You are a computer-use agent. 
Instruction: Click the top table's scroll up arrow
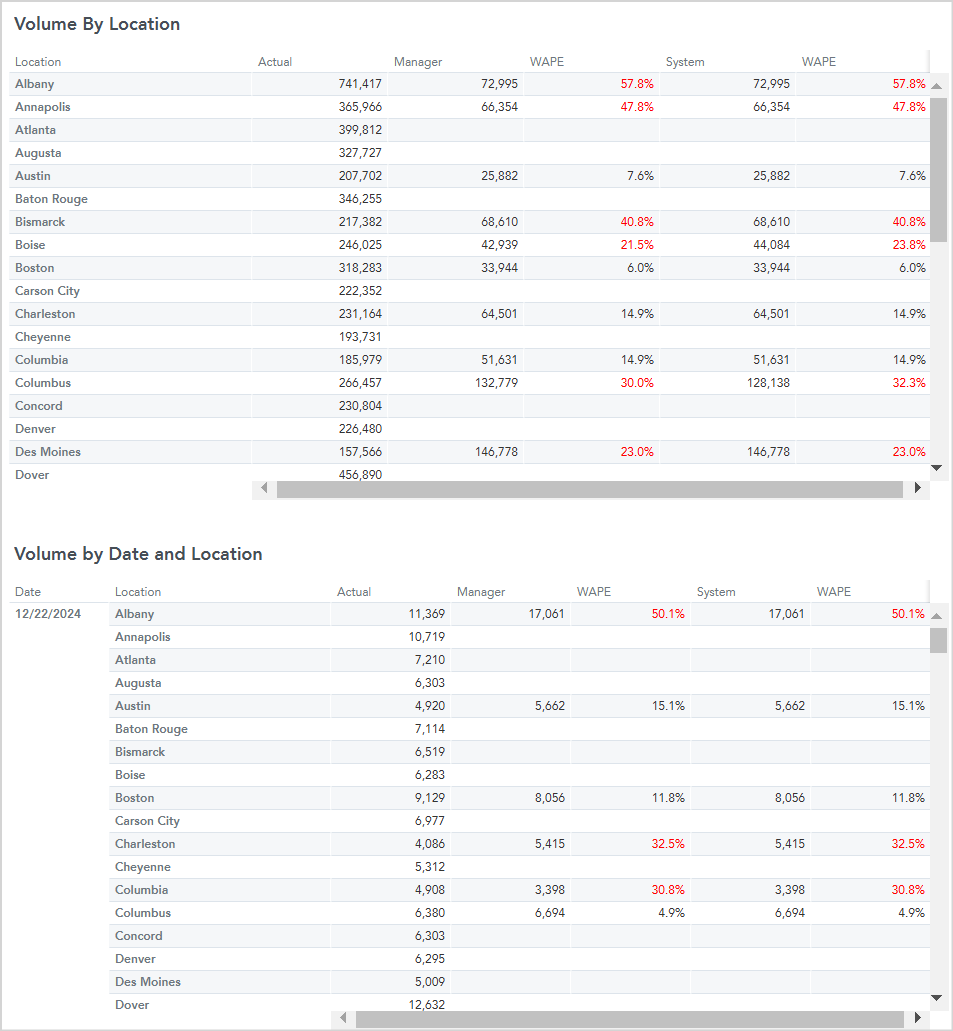(937, 86)
